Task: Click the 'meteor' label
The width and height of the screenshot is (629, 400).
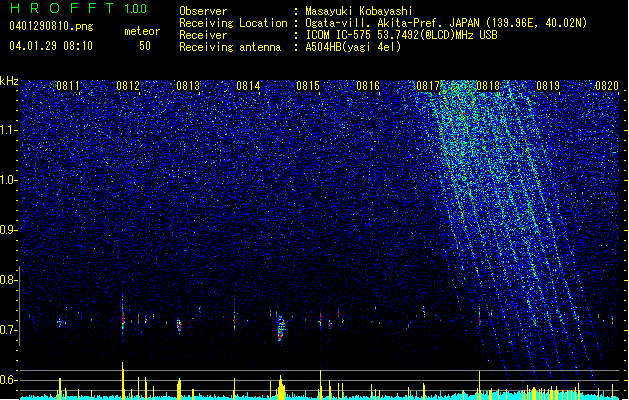Action: [x=142, y=31]
